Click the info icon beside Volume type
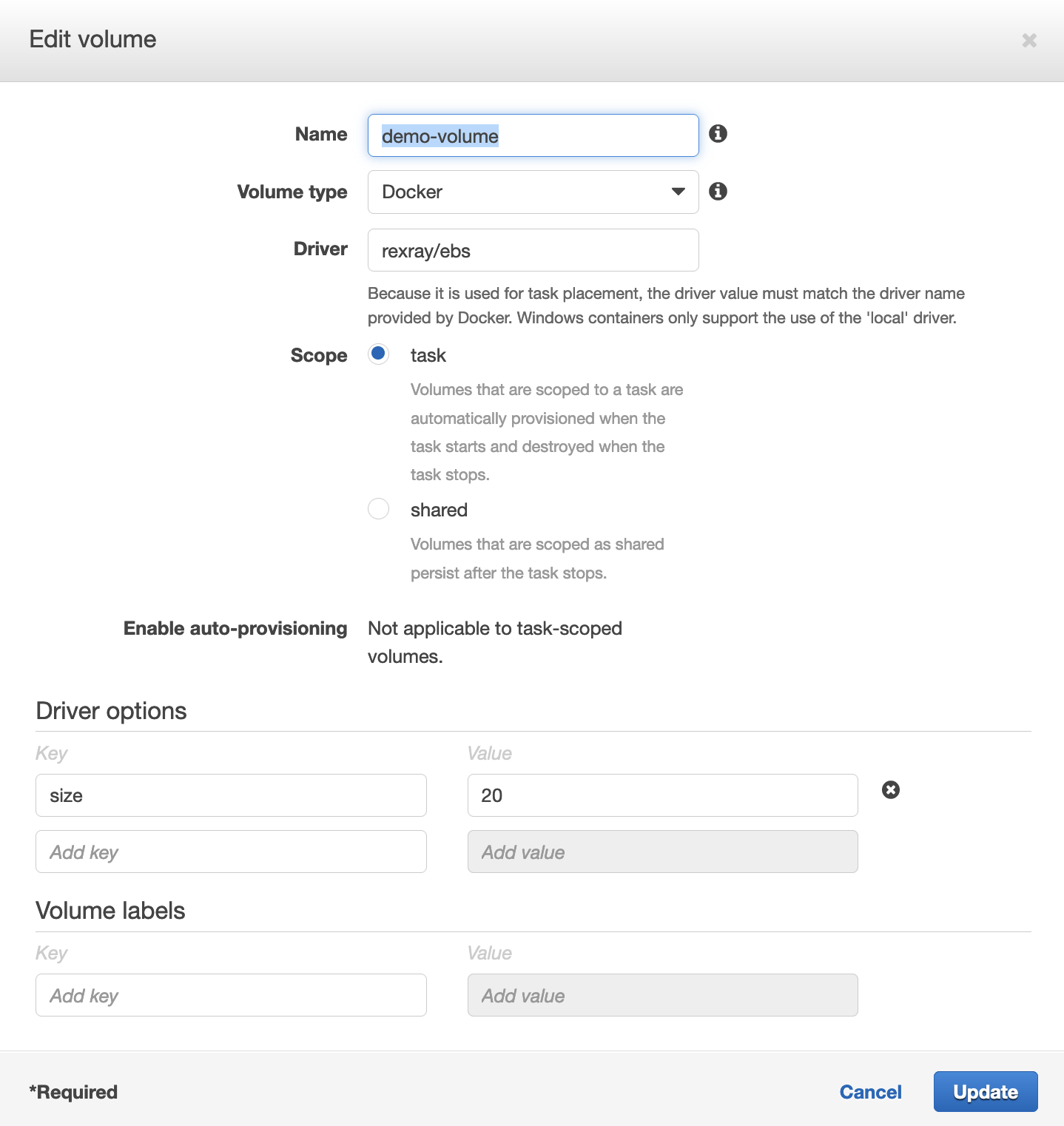The height and width of the screenshot is (1126, 1064). pos(717,191)
